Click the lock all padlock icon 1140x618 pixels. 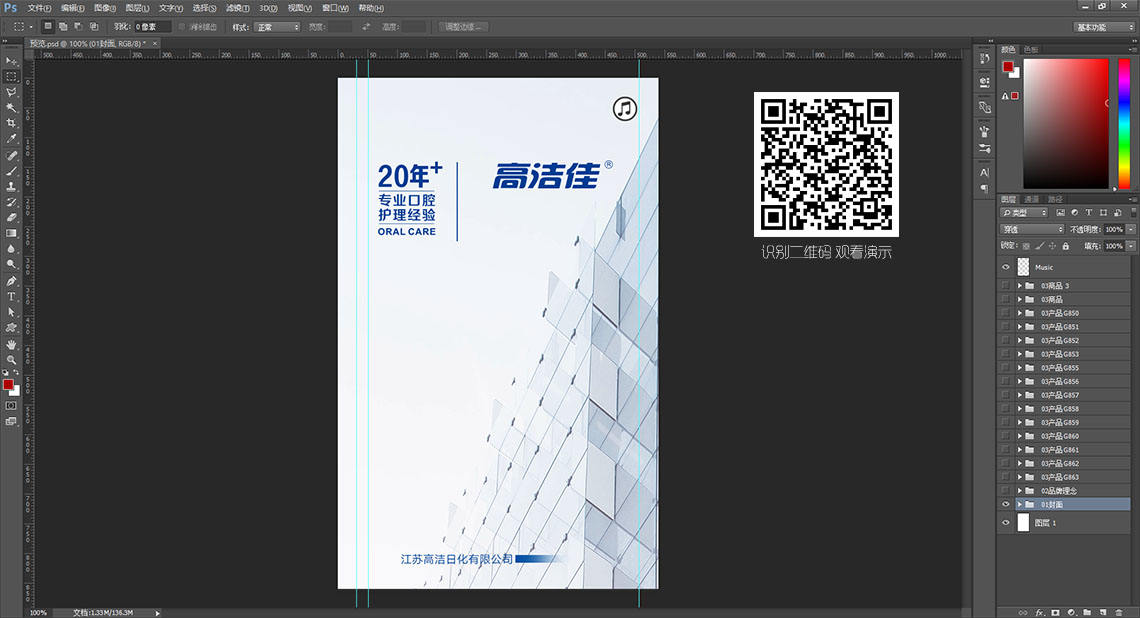tap(1066, 246)
